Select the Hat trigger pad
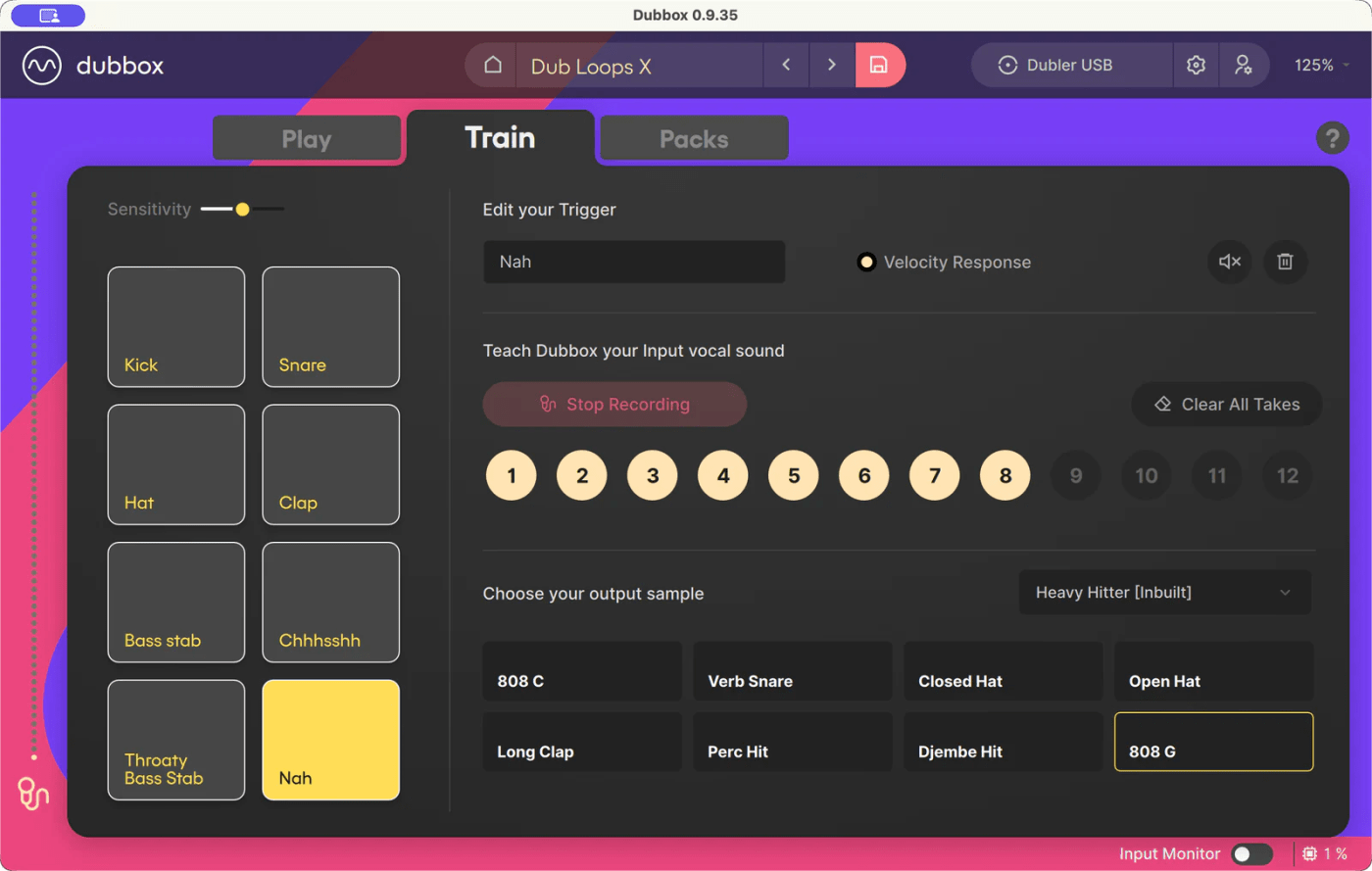Screen dimensions: 1372x871 coord(176,464)
